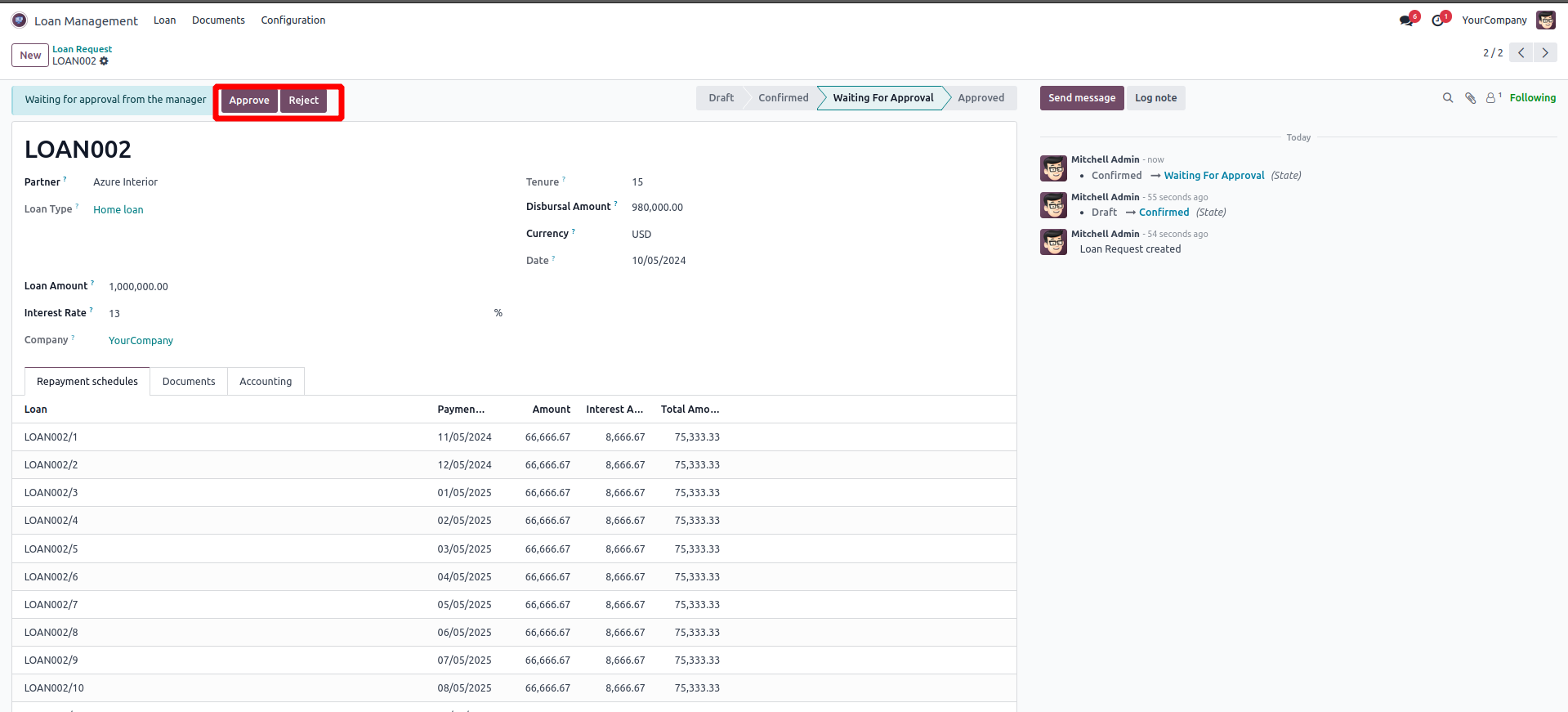Click the Following button
Screen dimensions: 1568x712
1532,98
